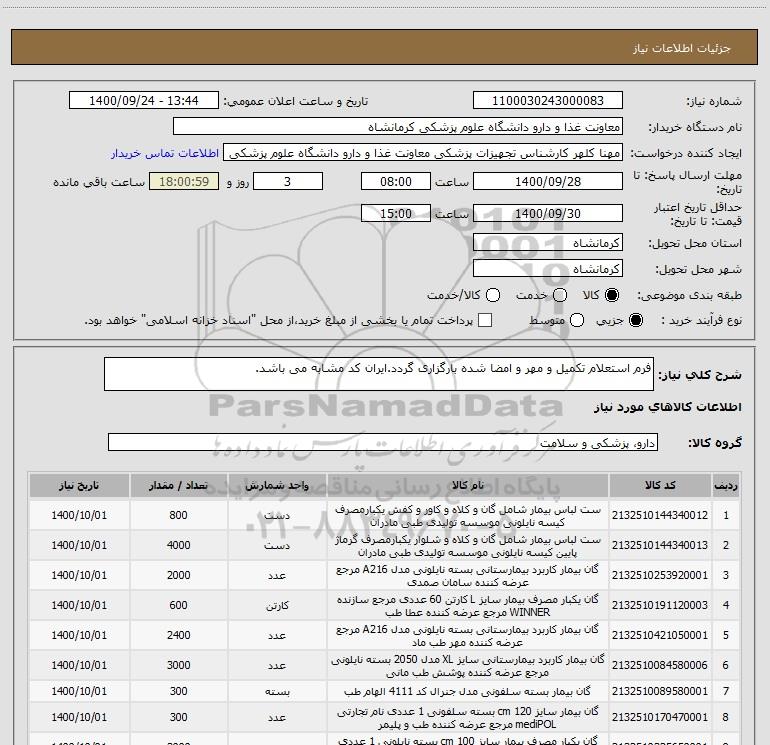
Task: Click the واحد شمارش column header
Action: point(277,485)
